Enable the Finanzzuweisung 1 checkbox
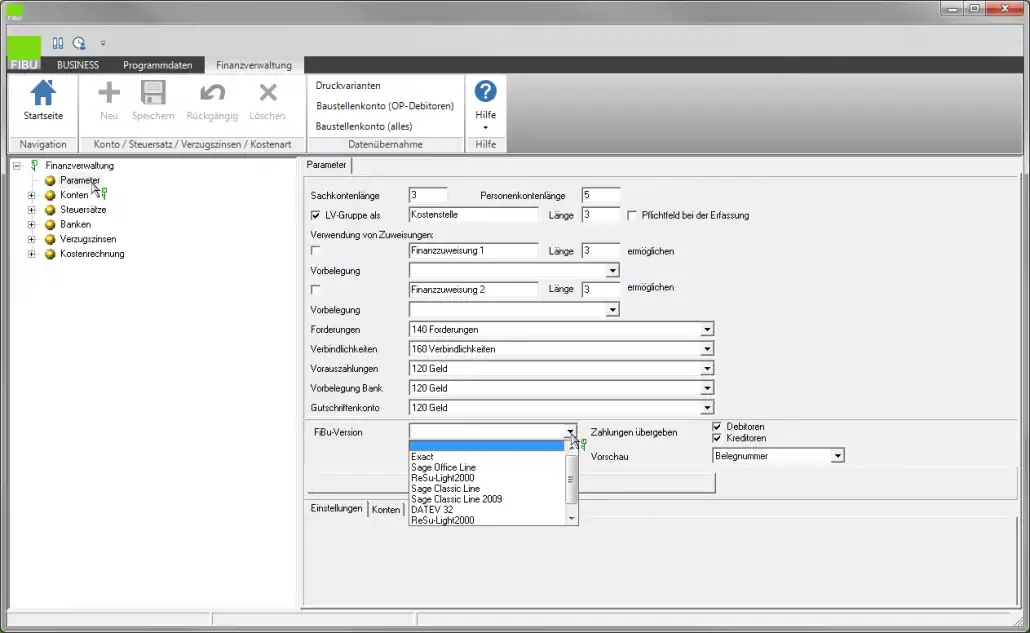The height and width of the screenshot is (633, 1030). (x=315, y=250)
